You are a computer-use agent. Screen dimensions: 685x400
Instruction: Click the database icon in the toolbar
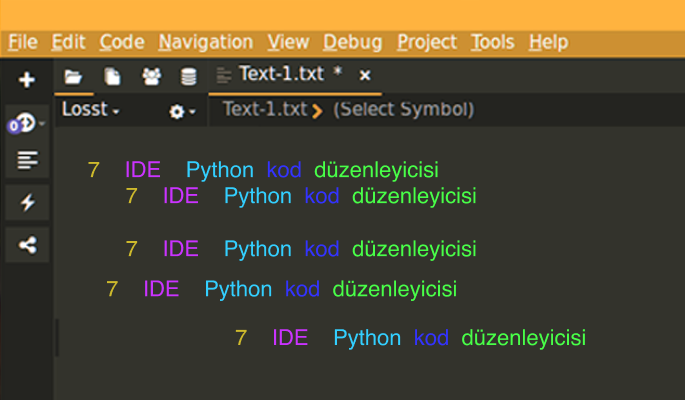[188, 76]
